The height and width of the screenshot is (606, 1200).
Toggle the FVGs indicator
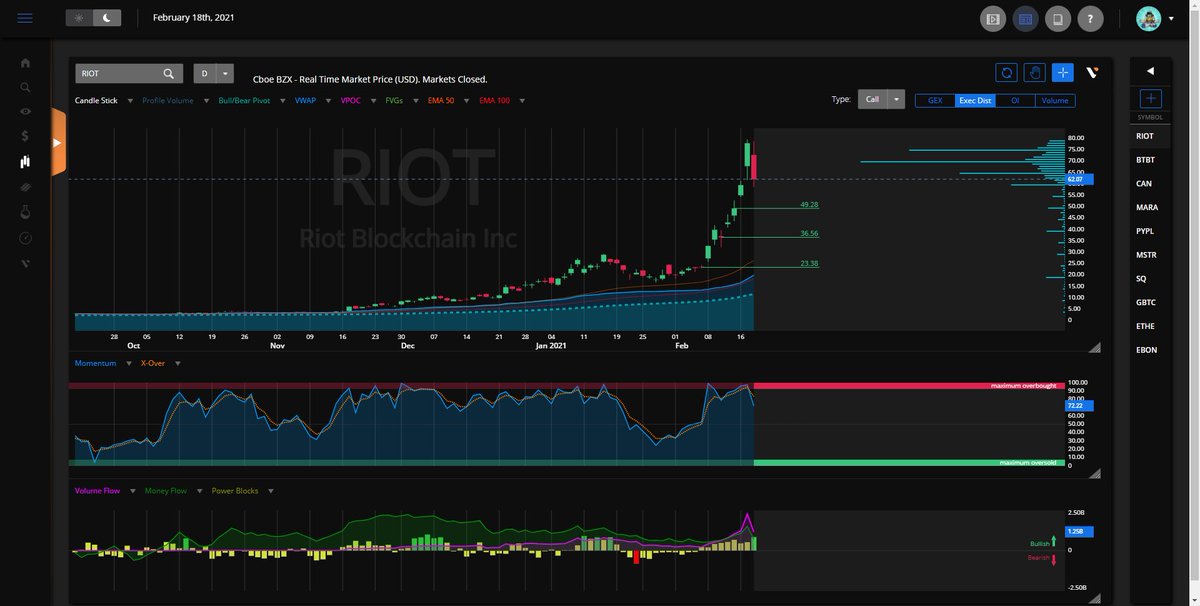click(395, 101)
